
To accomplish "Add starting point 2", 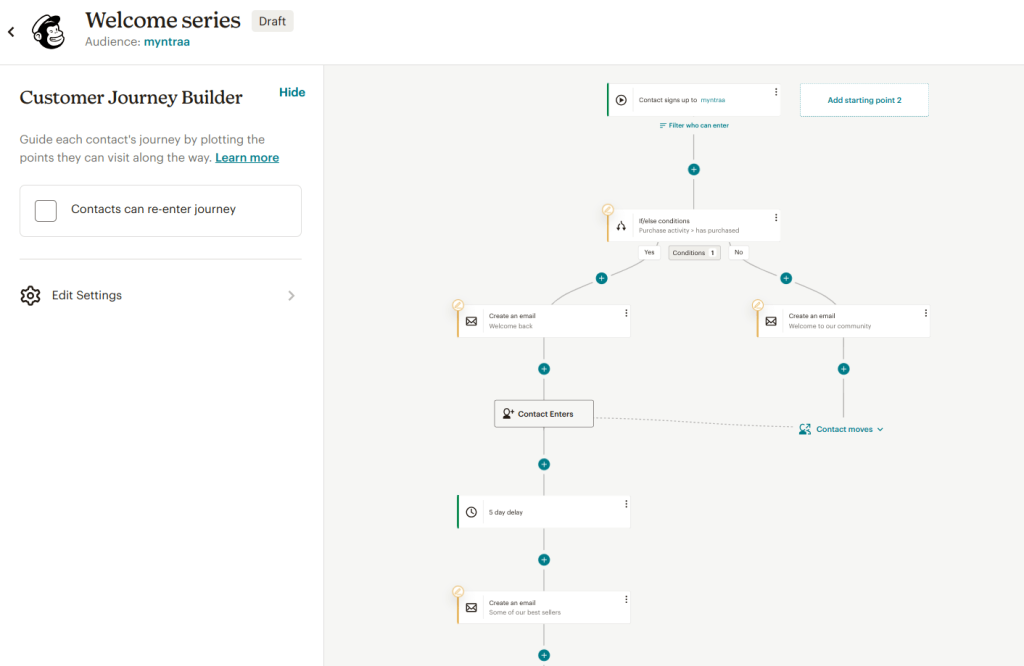I will tap(864, 100).
